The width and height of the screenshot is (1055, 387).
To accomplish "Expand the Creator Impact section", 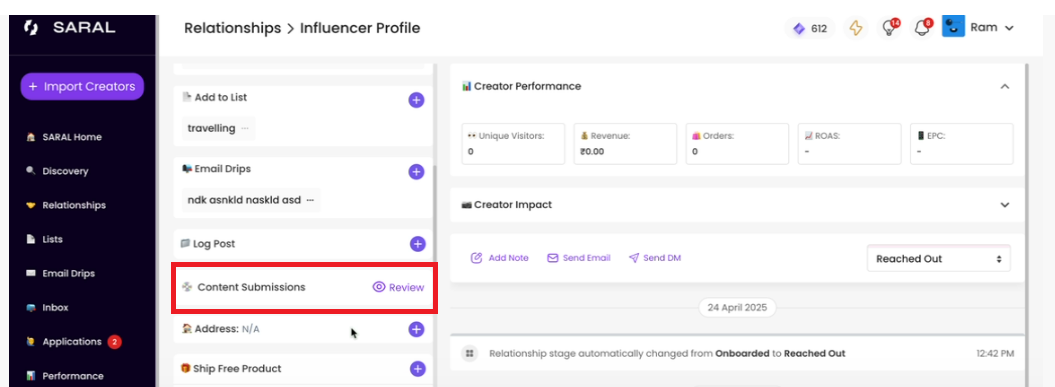I will (1005, 205).
